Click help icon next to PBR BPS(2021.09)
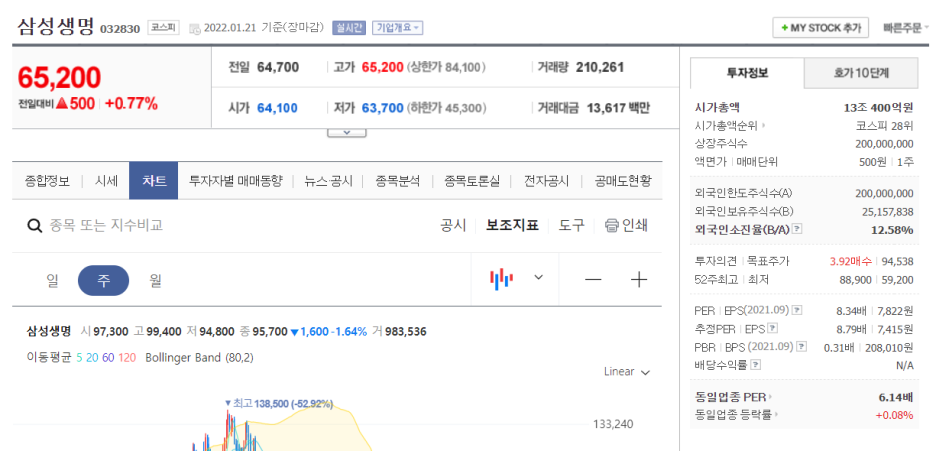 [x=802, y=347]
